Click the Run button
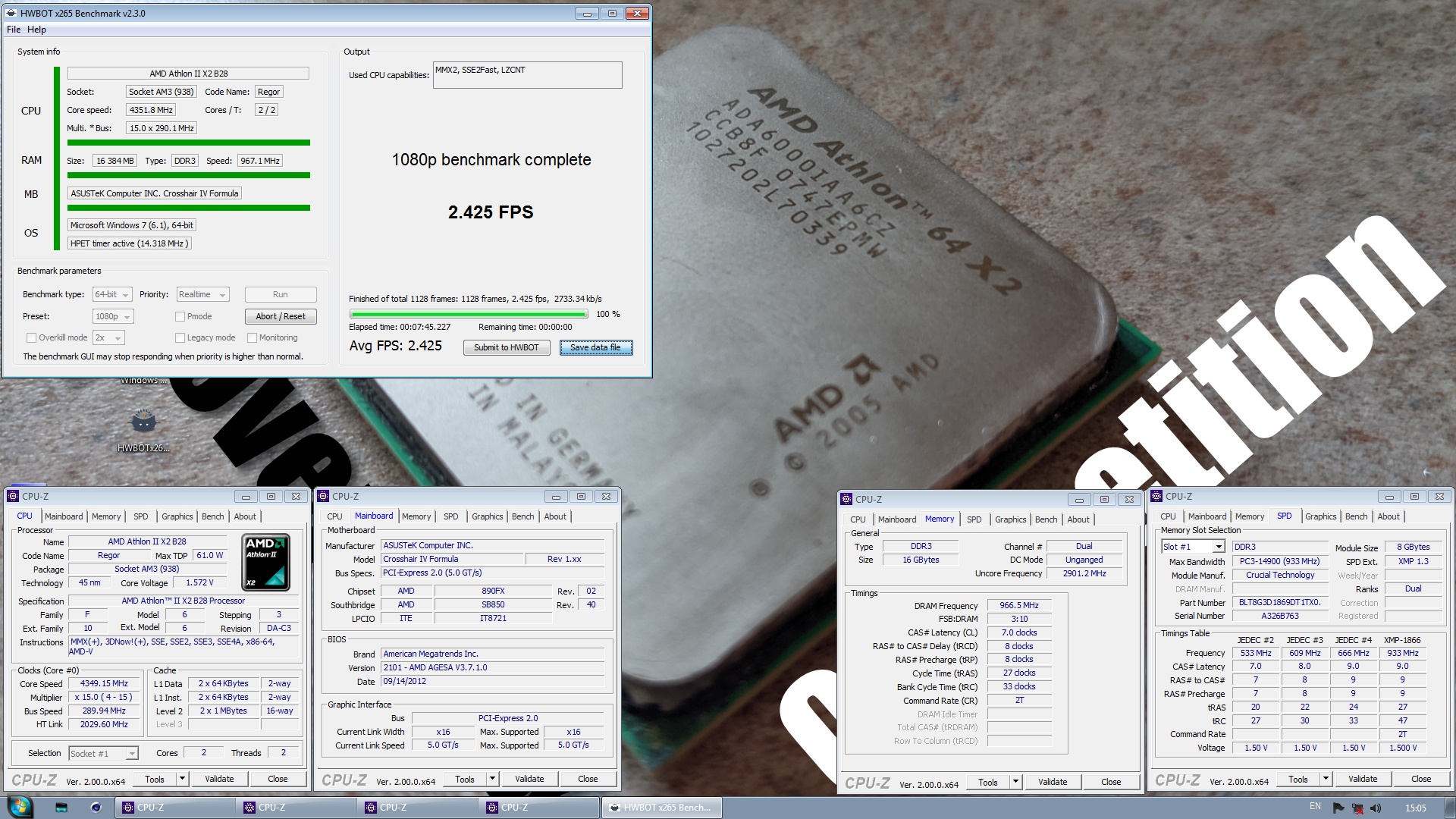This screenshot has width=1456, height=819. tap(281, 294)
